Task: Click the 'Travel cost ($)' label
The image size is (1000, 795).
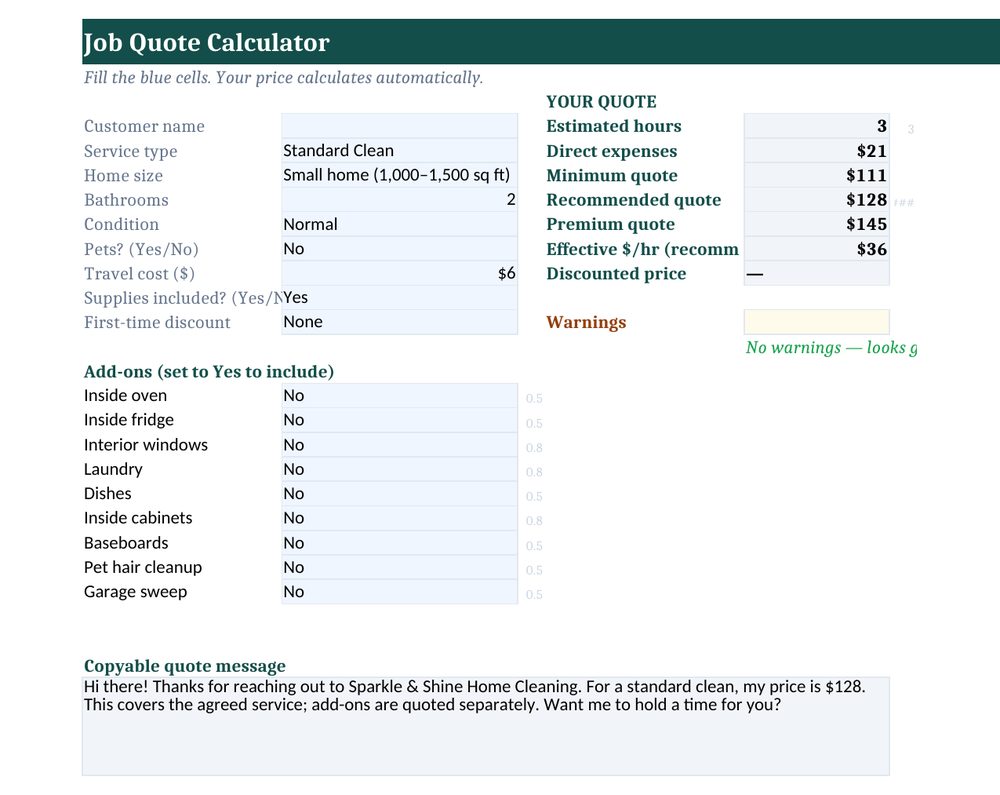Action: tap(139, 274)
